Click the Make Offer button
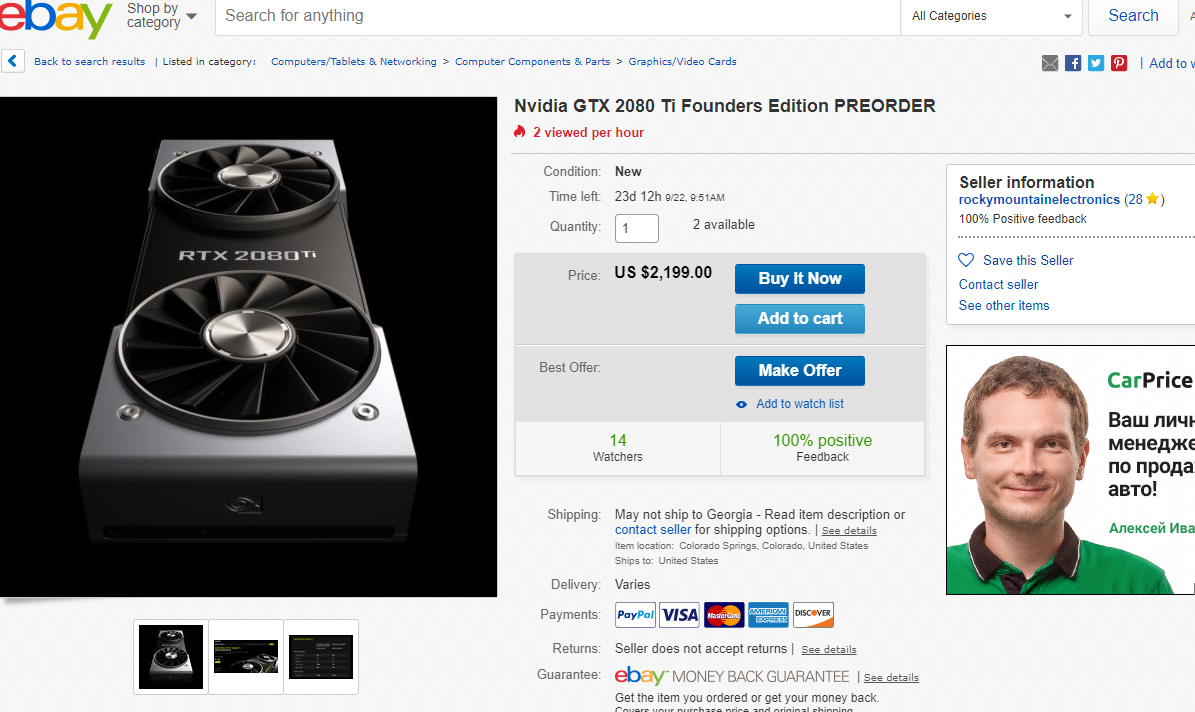Screen dimensions: 1195x712 pyautogui.click(x=799, y=370)
